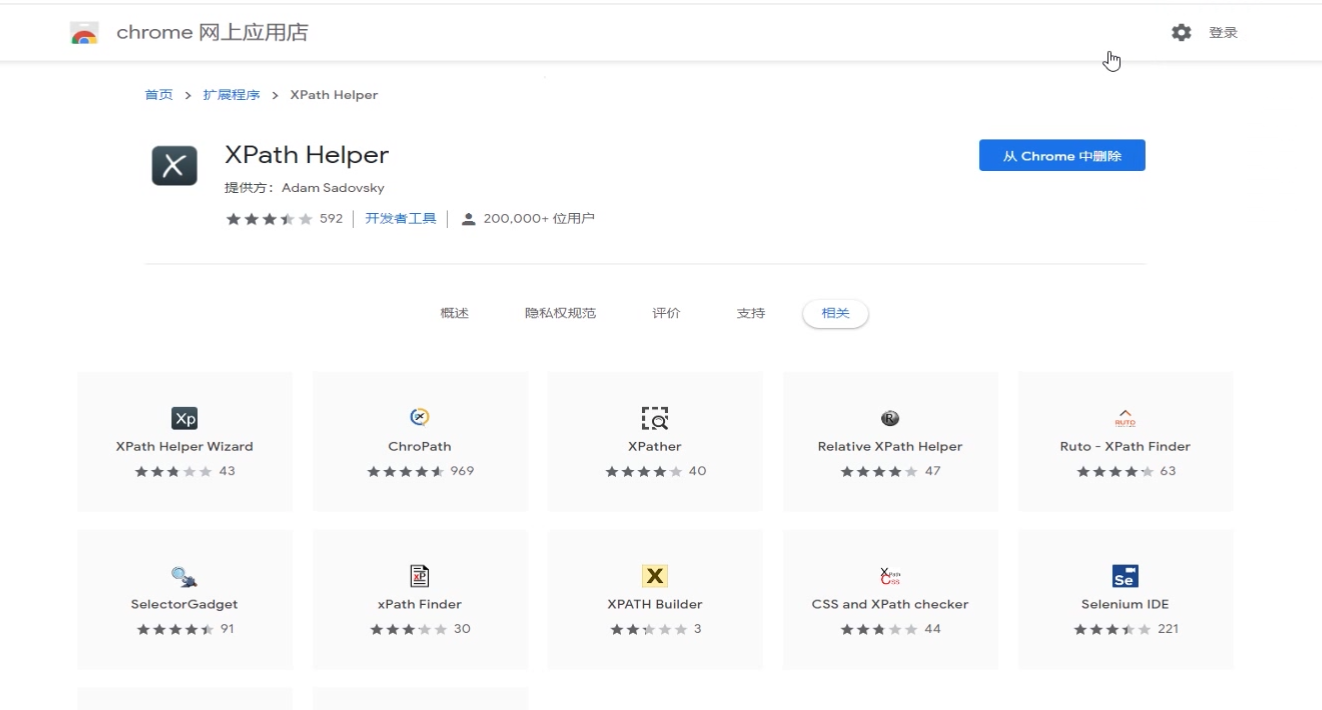The image size is (1322, 710).
Task: Open the xPath Finder document icon
Action: click(419, 576)
